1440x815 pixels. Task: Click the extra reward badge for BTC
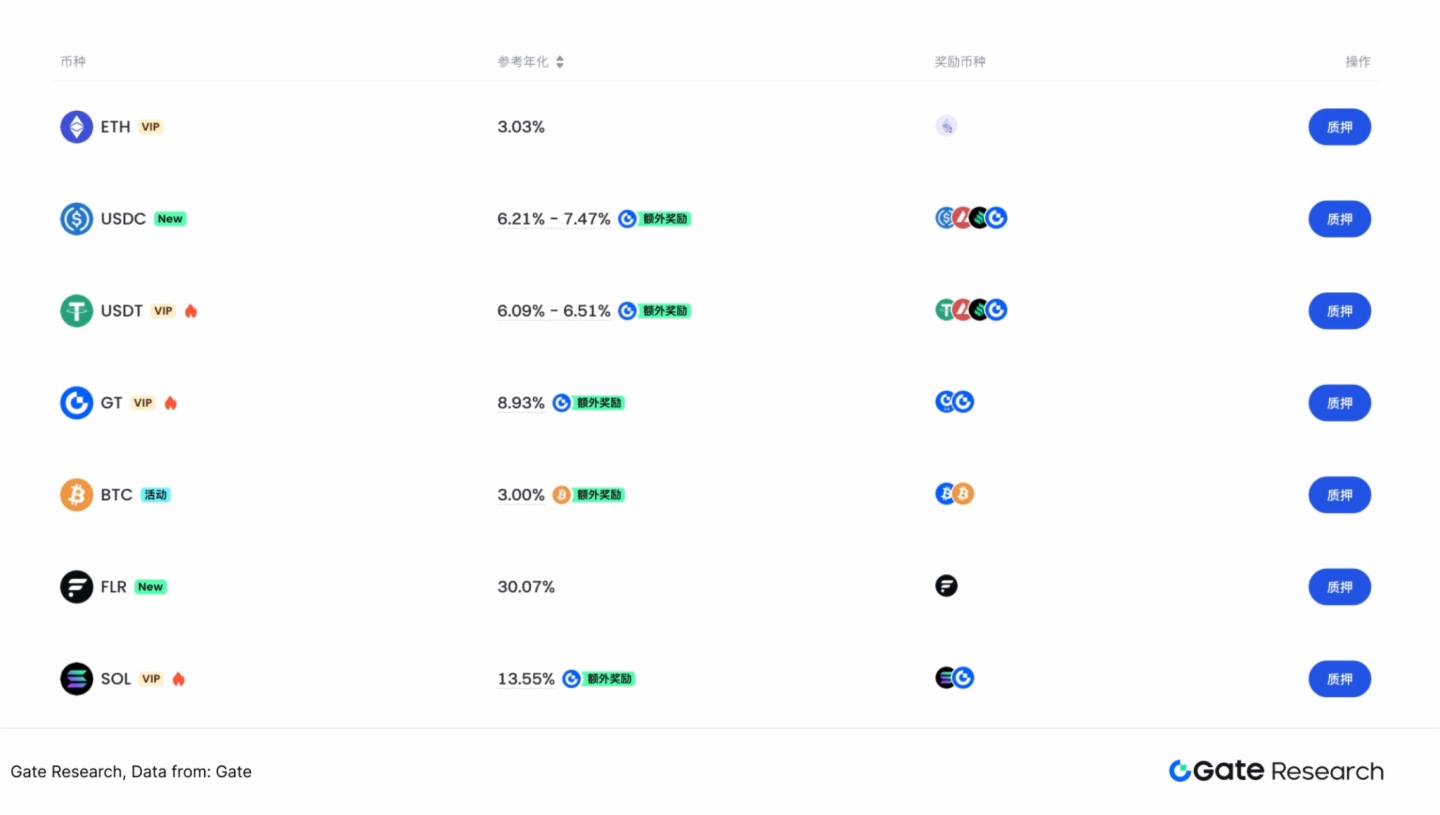[x=599, y=495]
